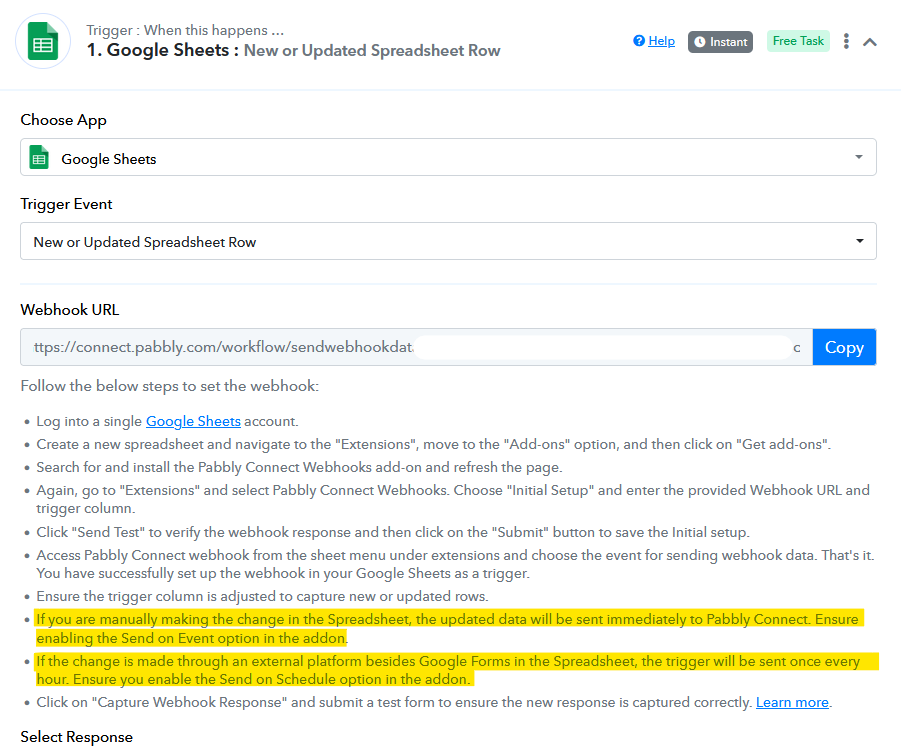Copy the webhook URL
The width and height of the screenshot is (901, 747).
coord(844,347)
